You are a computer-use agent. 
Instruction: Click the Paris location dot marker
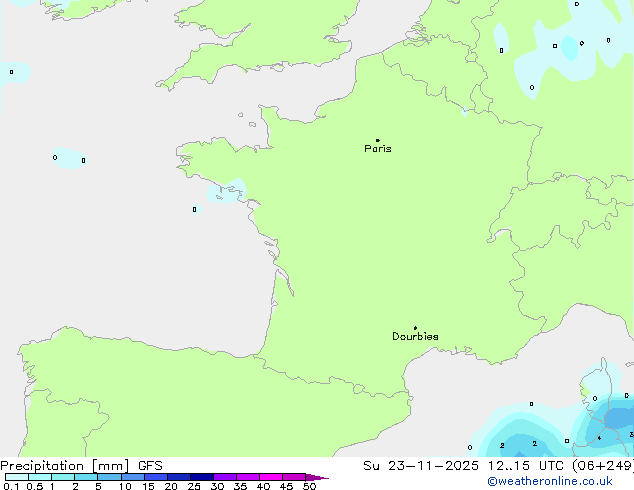(378, 140)
